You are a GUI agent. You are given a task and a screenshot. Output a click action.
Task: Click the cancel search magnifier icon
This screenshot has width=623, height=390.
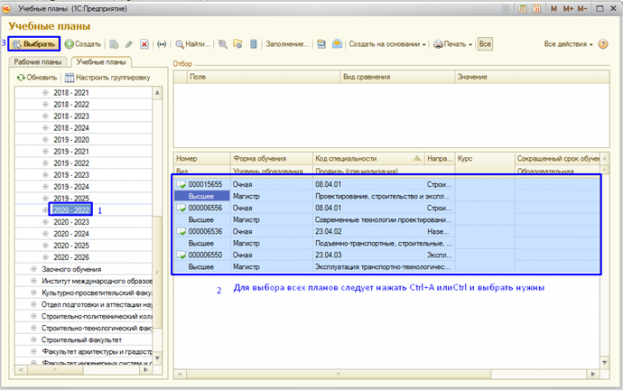pyautogui.click(x=223, y=44)
